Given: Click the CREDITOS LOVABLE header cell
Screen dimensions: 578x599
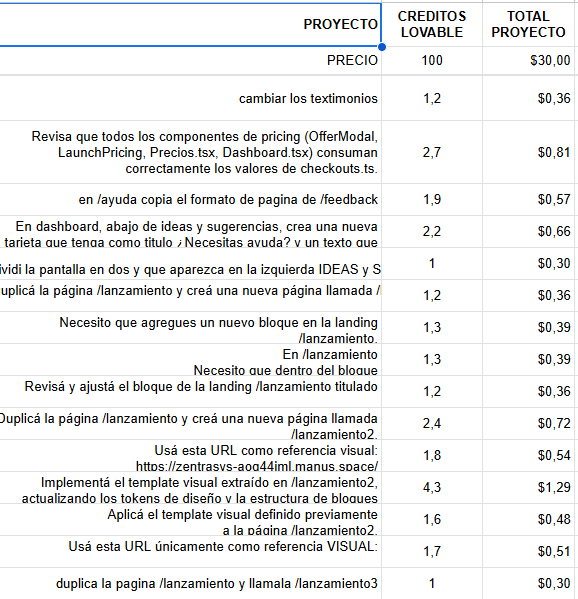Looking at the screenshot, I should (x=432, y=24).
